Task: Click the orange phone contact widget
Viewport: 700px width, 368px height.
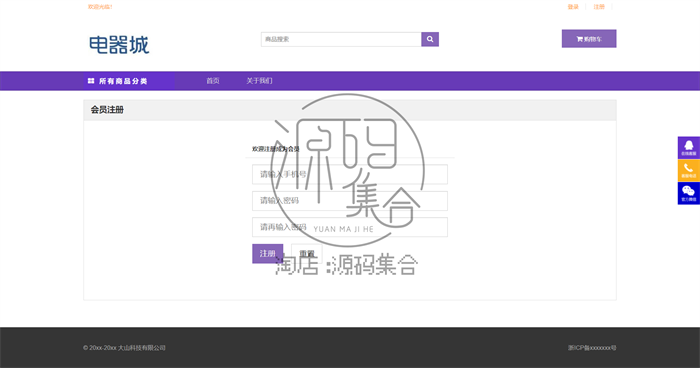Action: 689,171
